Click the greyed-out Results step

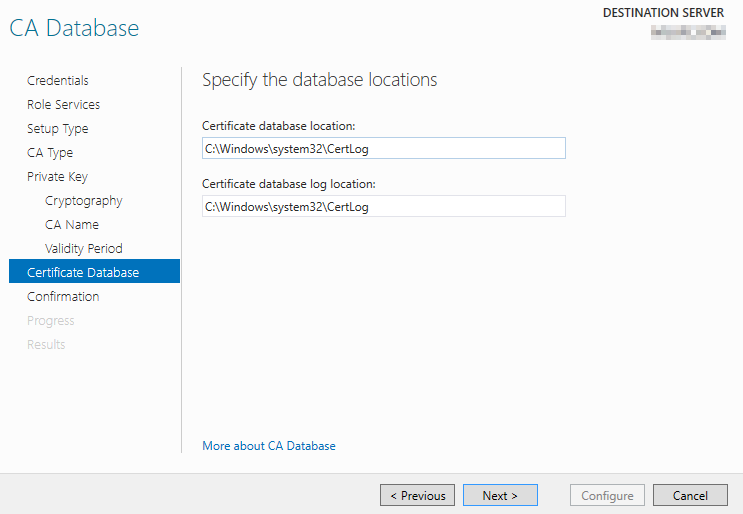pyautogui.click(x=46, y=345)
